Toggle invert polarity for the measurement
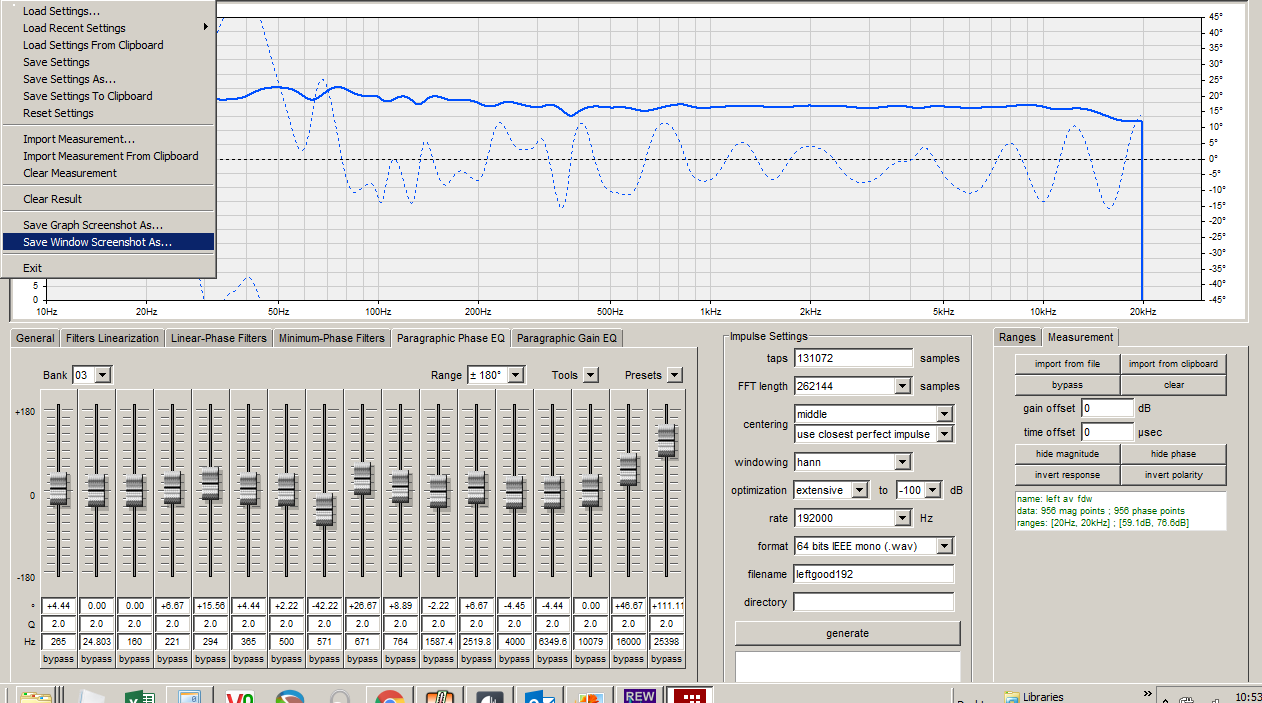 click(x=1171, y=475)
